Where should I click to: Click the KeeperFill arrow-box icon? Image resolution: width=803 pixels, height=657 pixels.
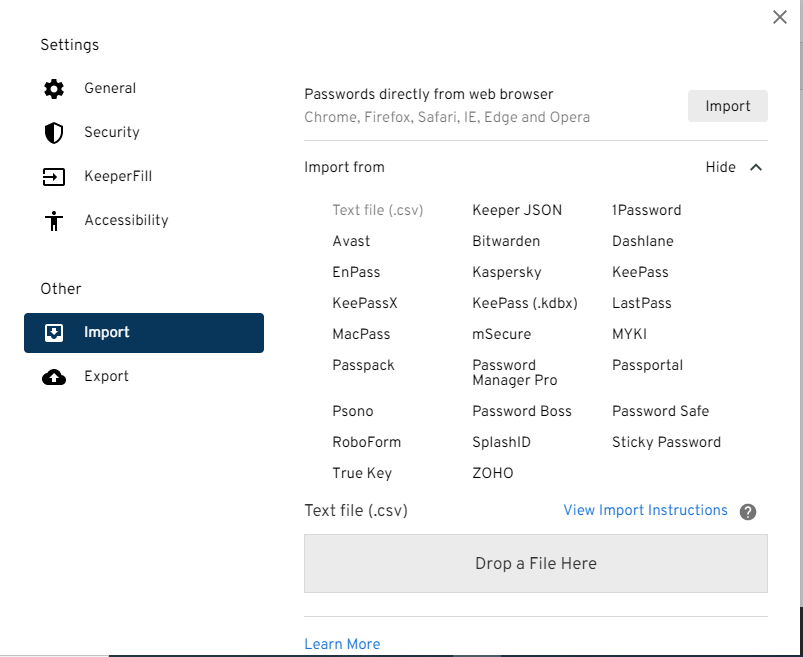point(54,176)
